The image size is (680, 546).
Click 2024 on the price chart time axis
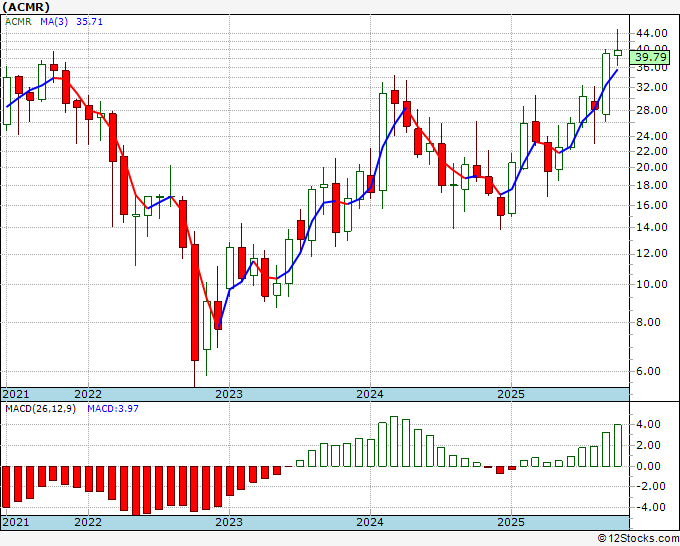point(370,394)
